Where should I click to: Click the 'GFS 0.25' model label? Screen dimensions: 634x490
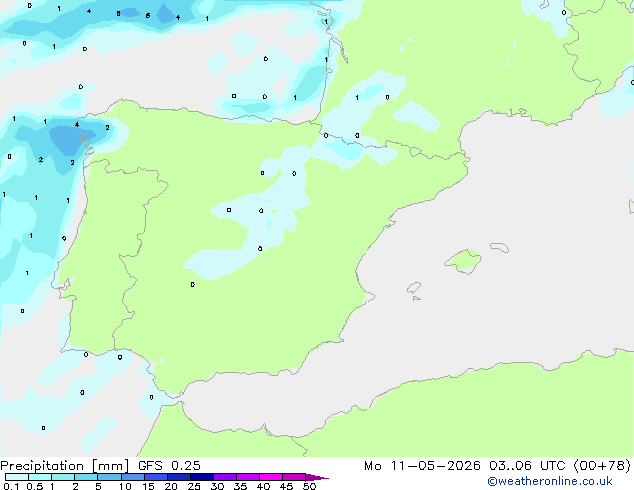click(x=169, y=466)
